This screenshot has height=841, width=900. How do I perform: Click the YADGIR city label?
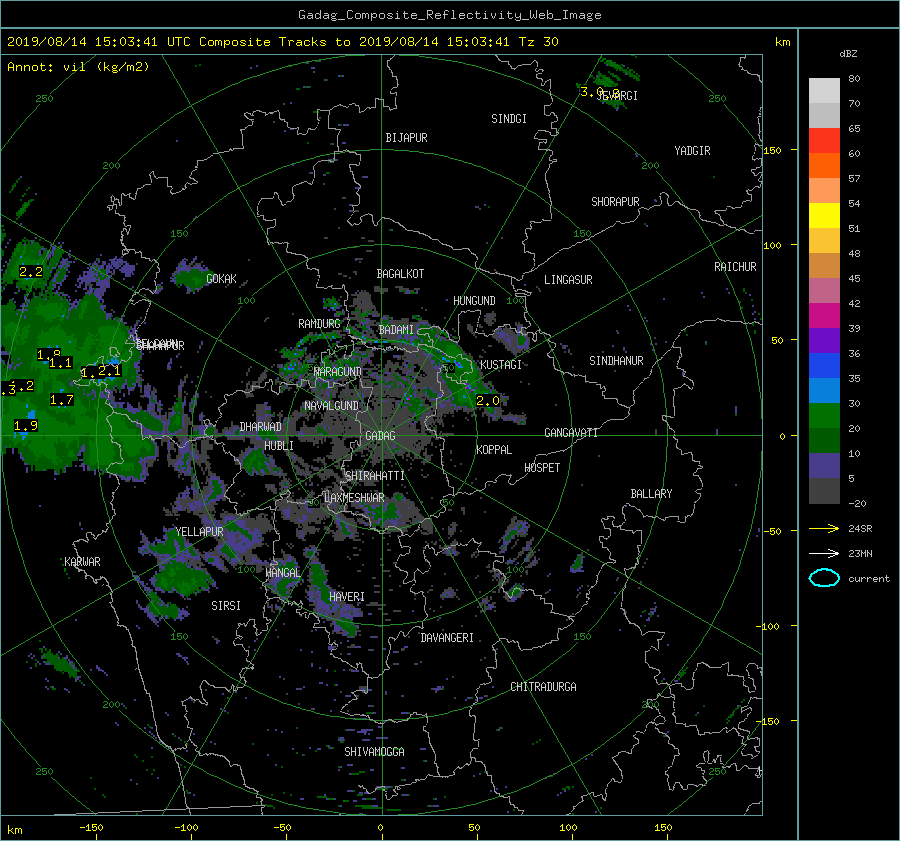[x=692, y=151]
